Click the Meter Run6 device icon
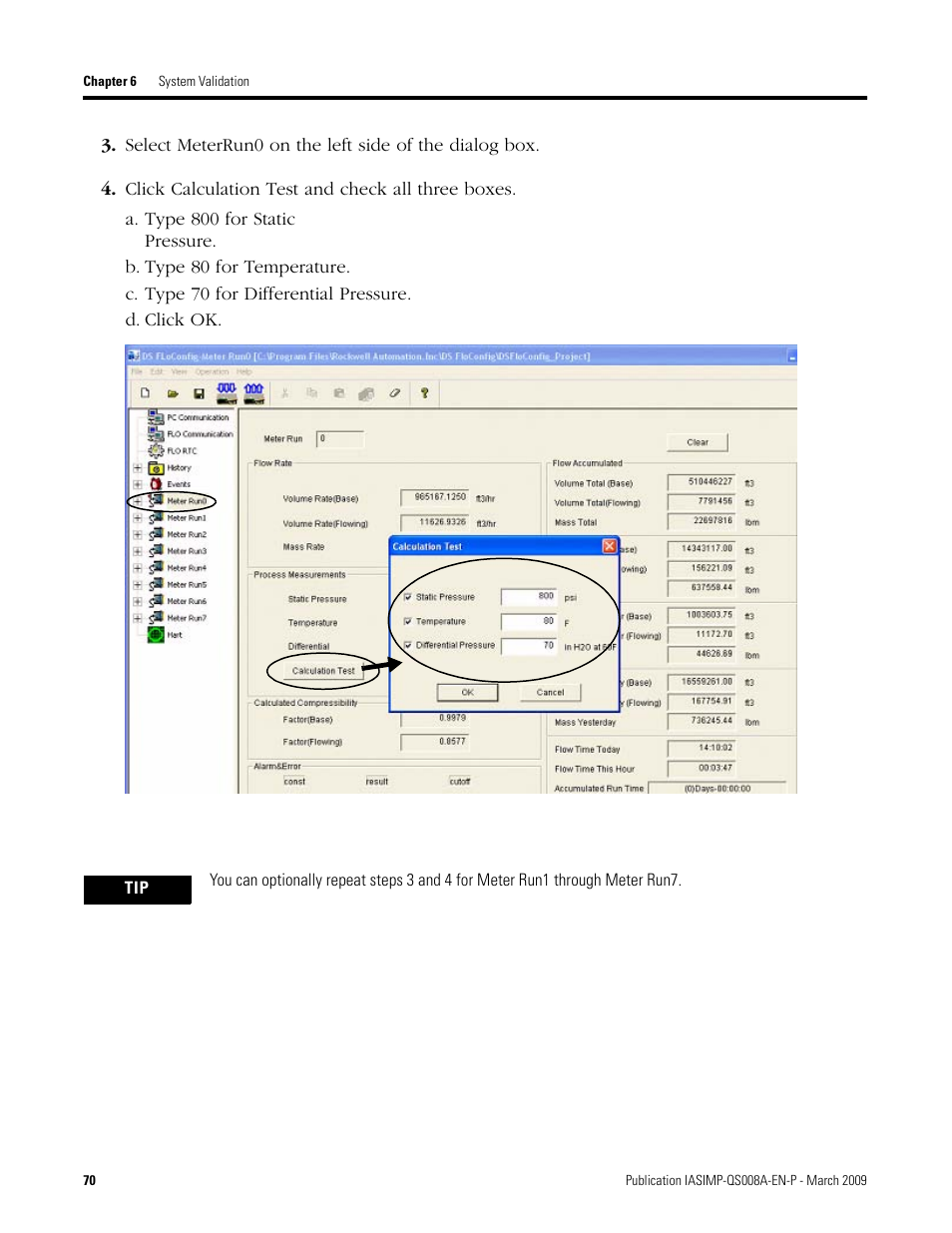Screen dimensions: 952x1233 pos(156,601)
